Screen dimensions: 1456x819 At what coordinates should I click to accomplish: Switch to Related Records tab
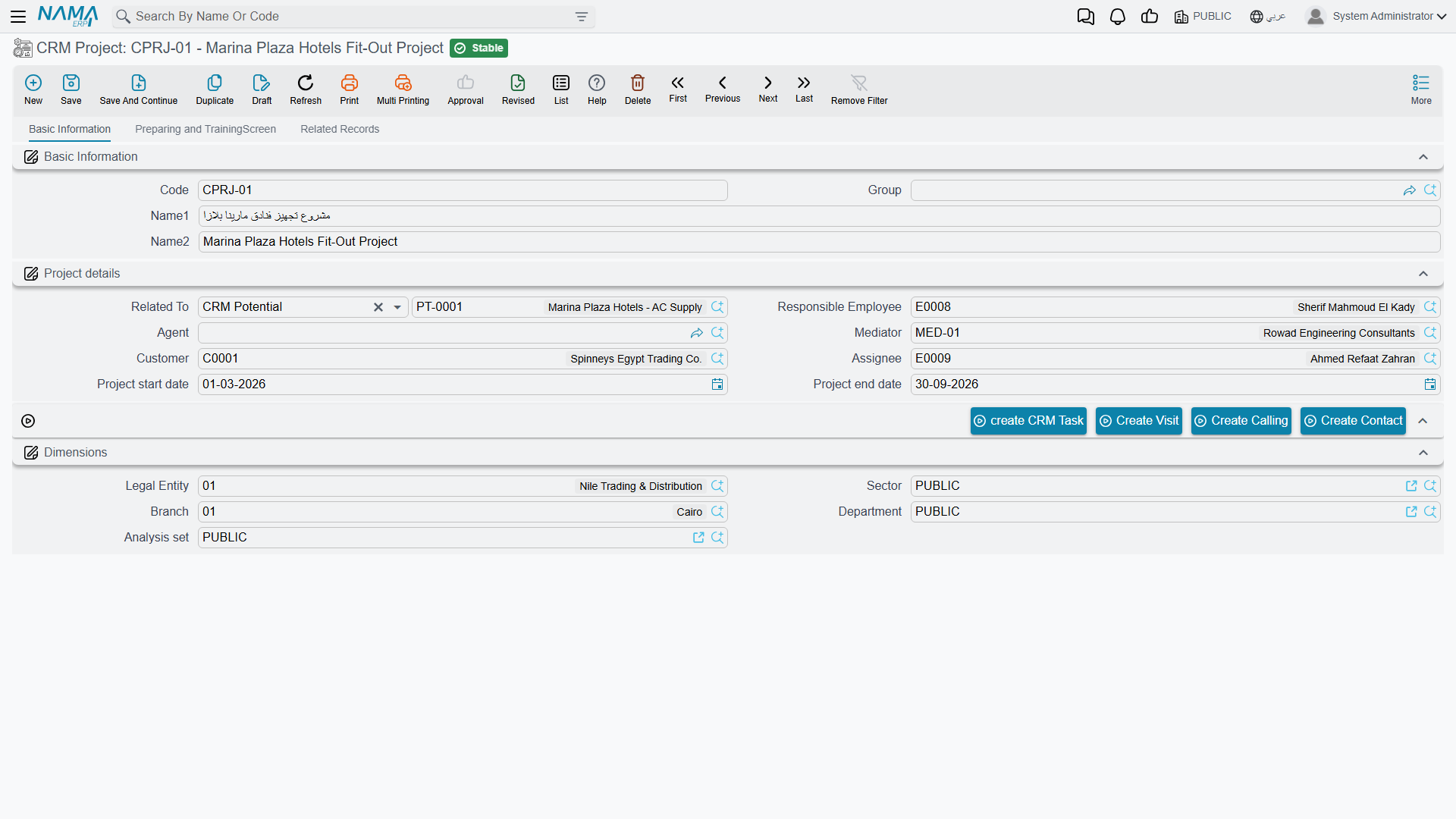[x=340, y=129]
